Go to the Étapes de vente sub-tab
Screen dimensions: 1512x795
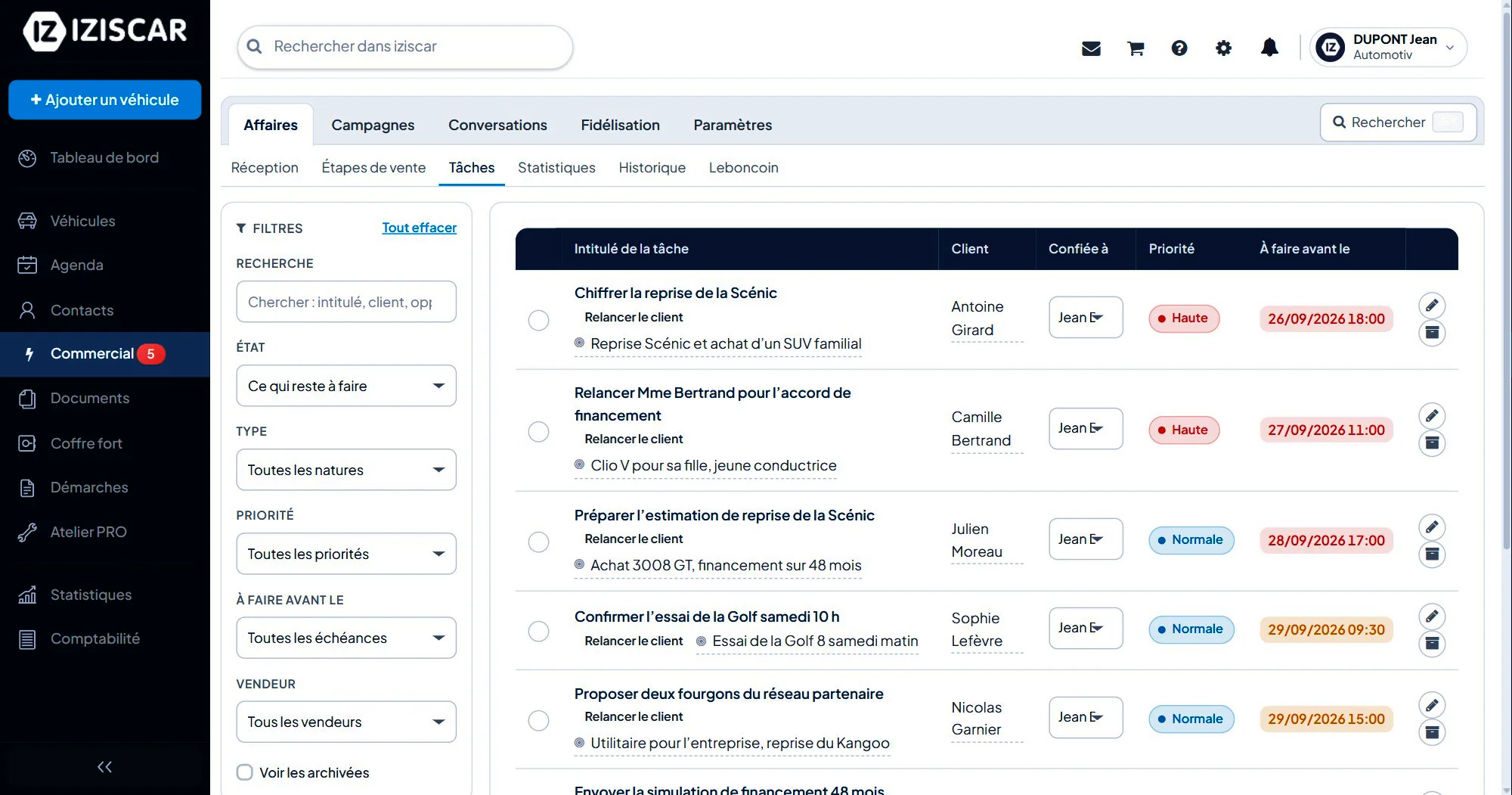click(x=373, y=167)
